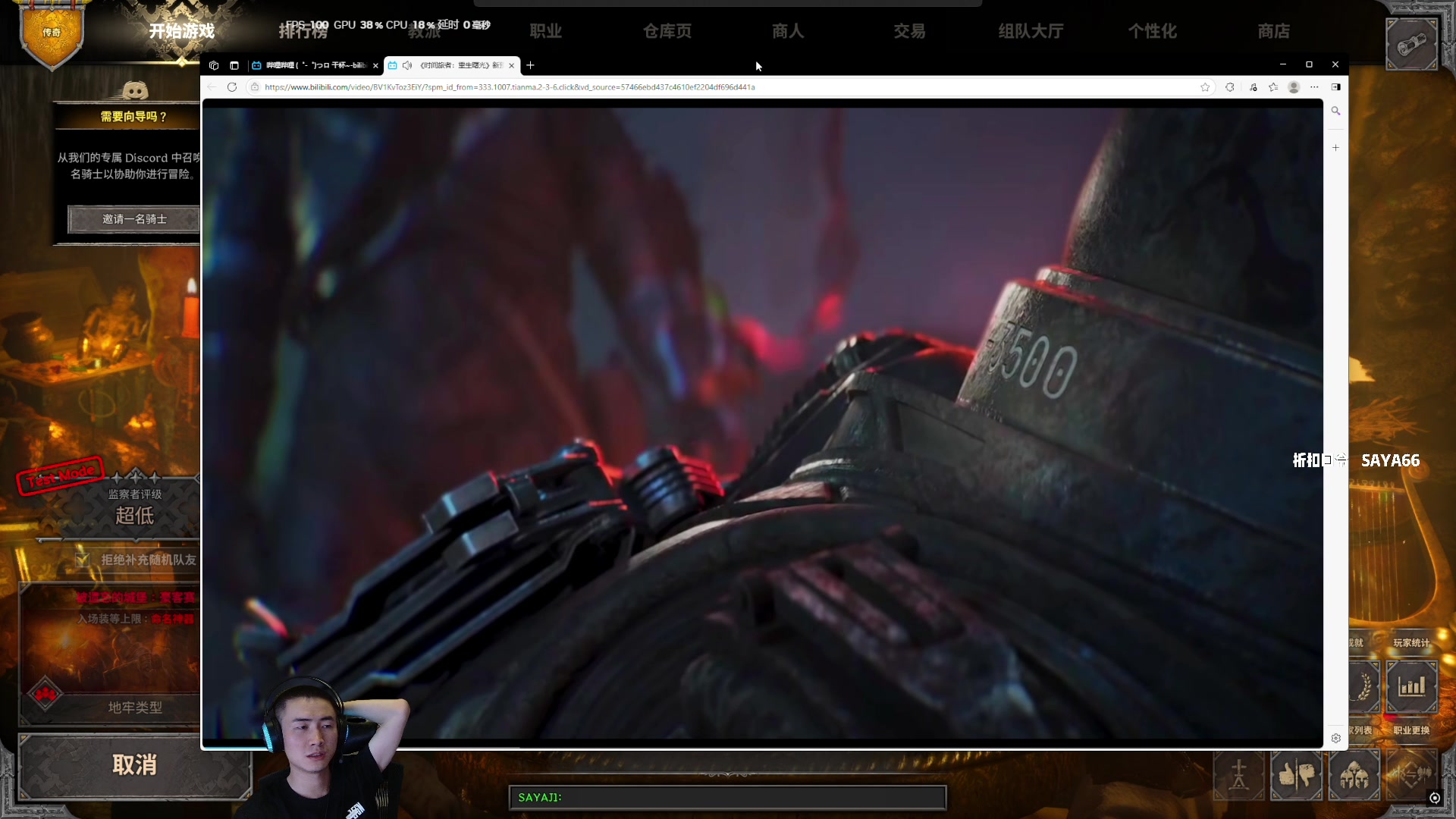
Task: Click the 超低 overseer rating
Action: point(134,516)
